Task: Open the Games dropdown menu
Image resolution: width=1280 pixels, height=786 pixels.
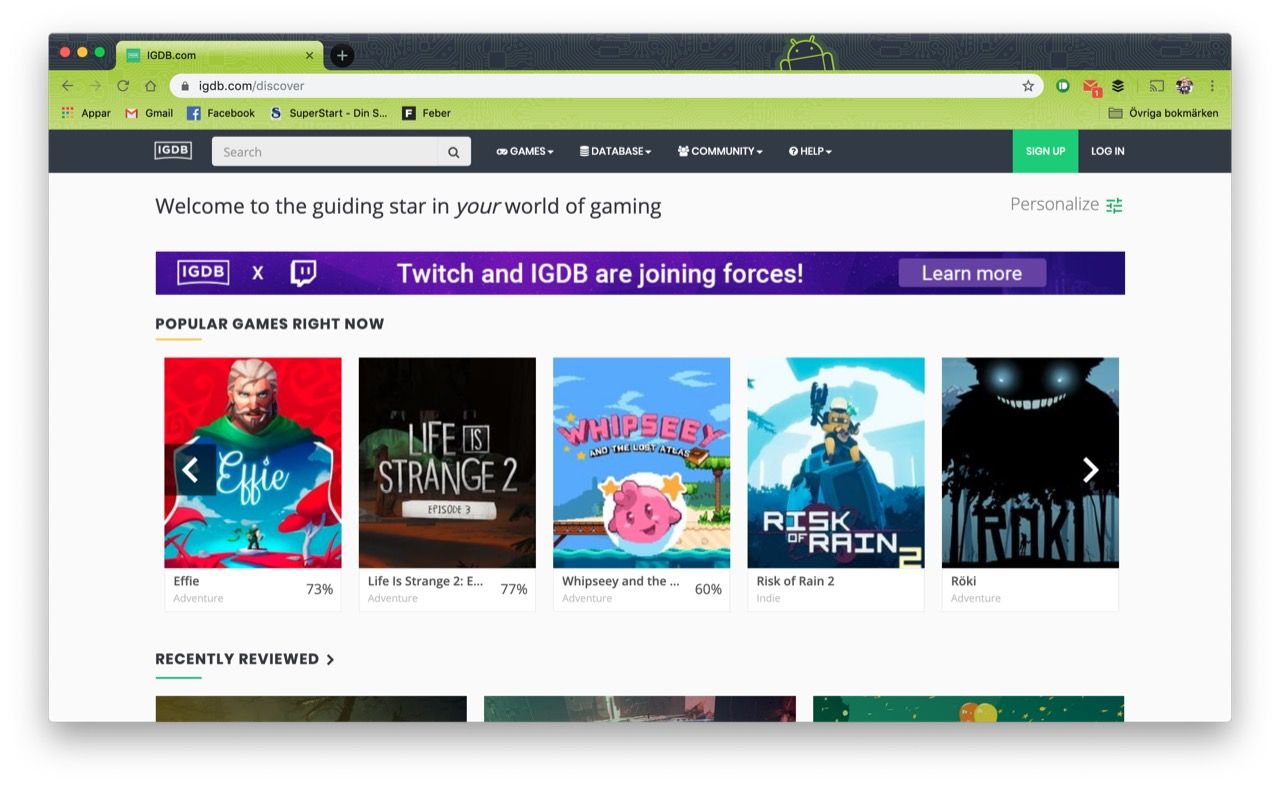Action: coord(525,152)
